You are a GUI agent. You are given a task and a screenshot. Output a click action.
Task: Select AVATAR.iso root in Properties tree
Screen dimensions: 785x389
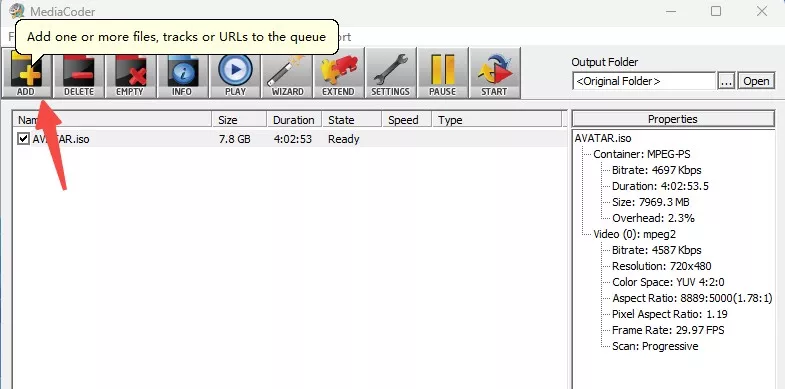coord(603,138)
